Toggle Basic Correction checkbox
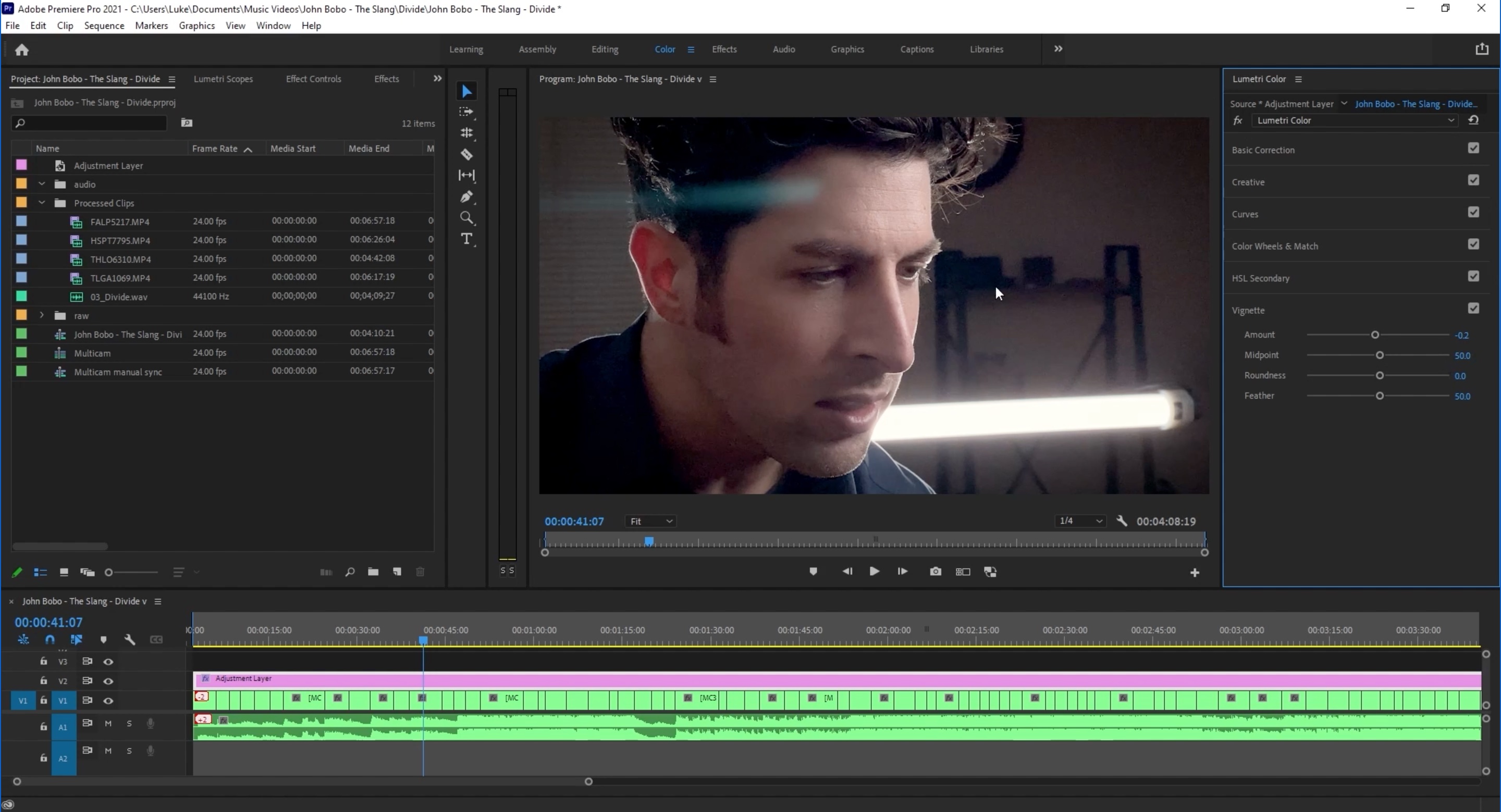The height and width of the screenshot is (812, 1501). (x=1473, y=149)
